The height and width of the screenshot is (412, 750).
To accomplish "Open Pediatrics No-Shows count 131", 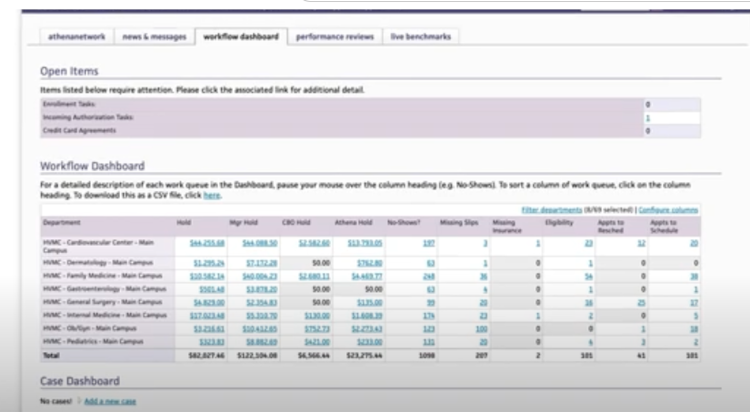I will tap(429, 342).
